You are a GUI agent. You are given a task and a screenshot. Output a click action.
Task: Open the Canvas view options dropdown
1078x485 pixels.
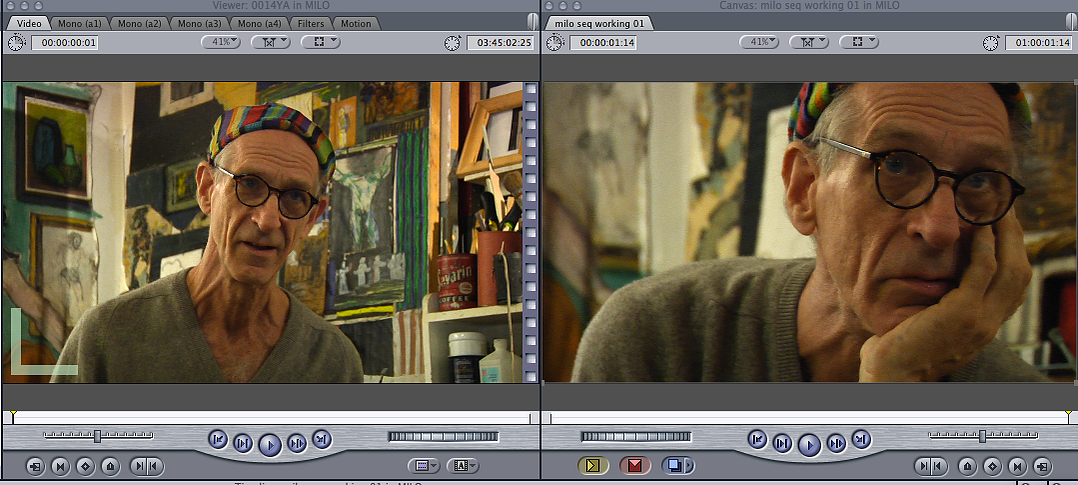859,42
